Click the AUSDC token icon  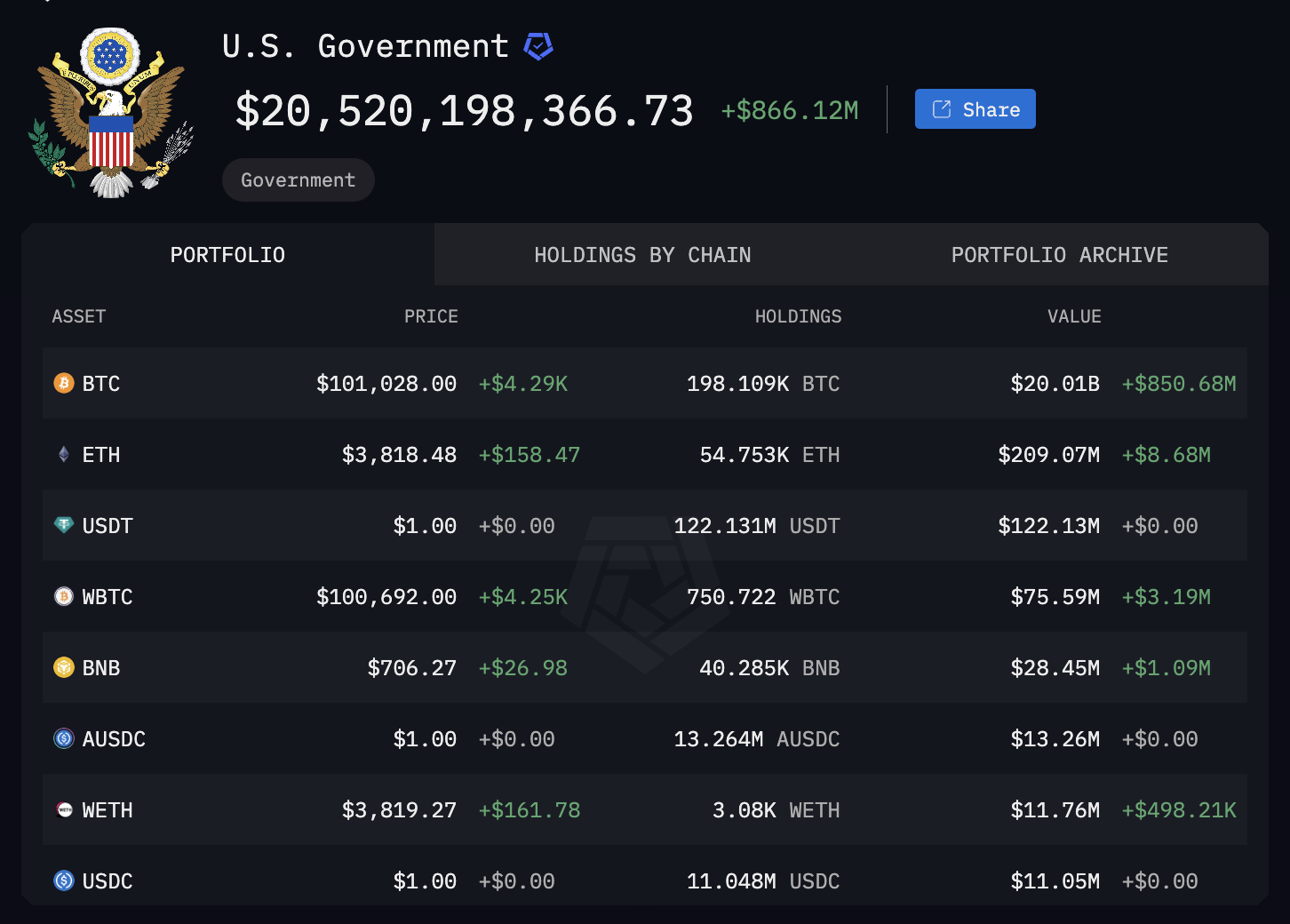pos(64,738)
